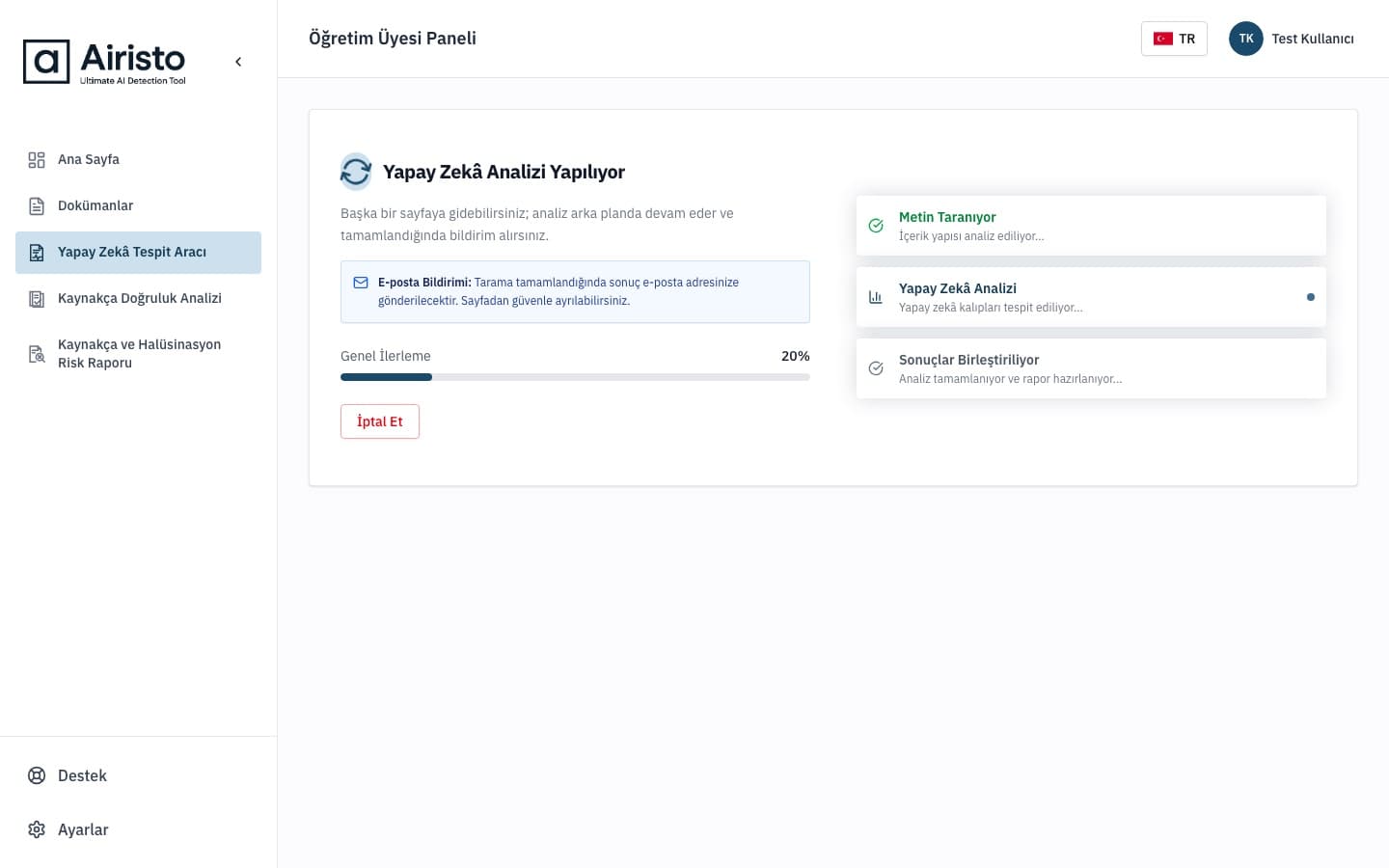The height and width of the screenshot is (868, 1389).
Task: Click the e-mail envelope notification icon
Action: point(361,283)
